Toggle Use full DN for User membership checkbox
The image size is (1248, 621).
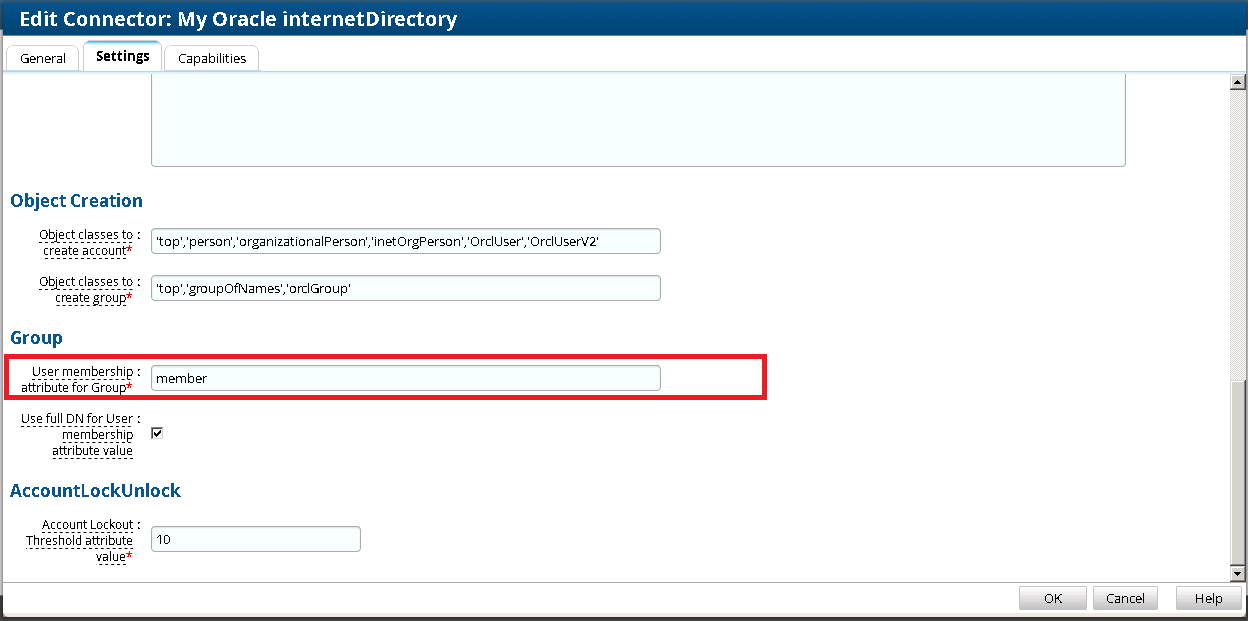tap(157, 433)
